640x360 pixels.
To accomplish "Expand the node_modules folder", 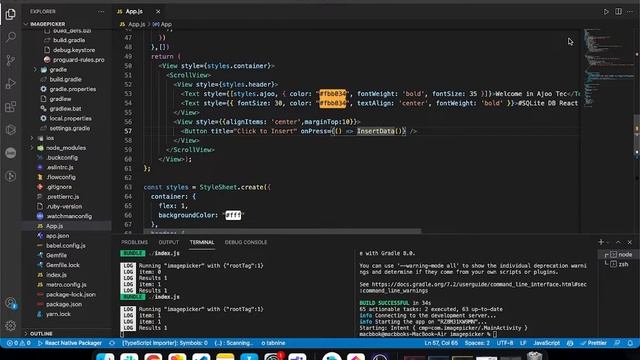I will tap(65, 148).
